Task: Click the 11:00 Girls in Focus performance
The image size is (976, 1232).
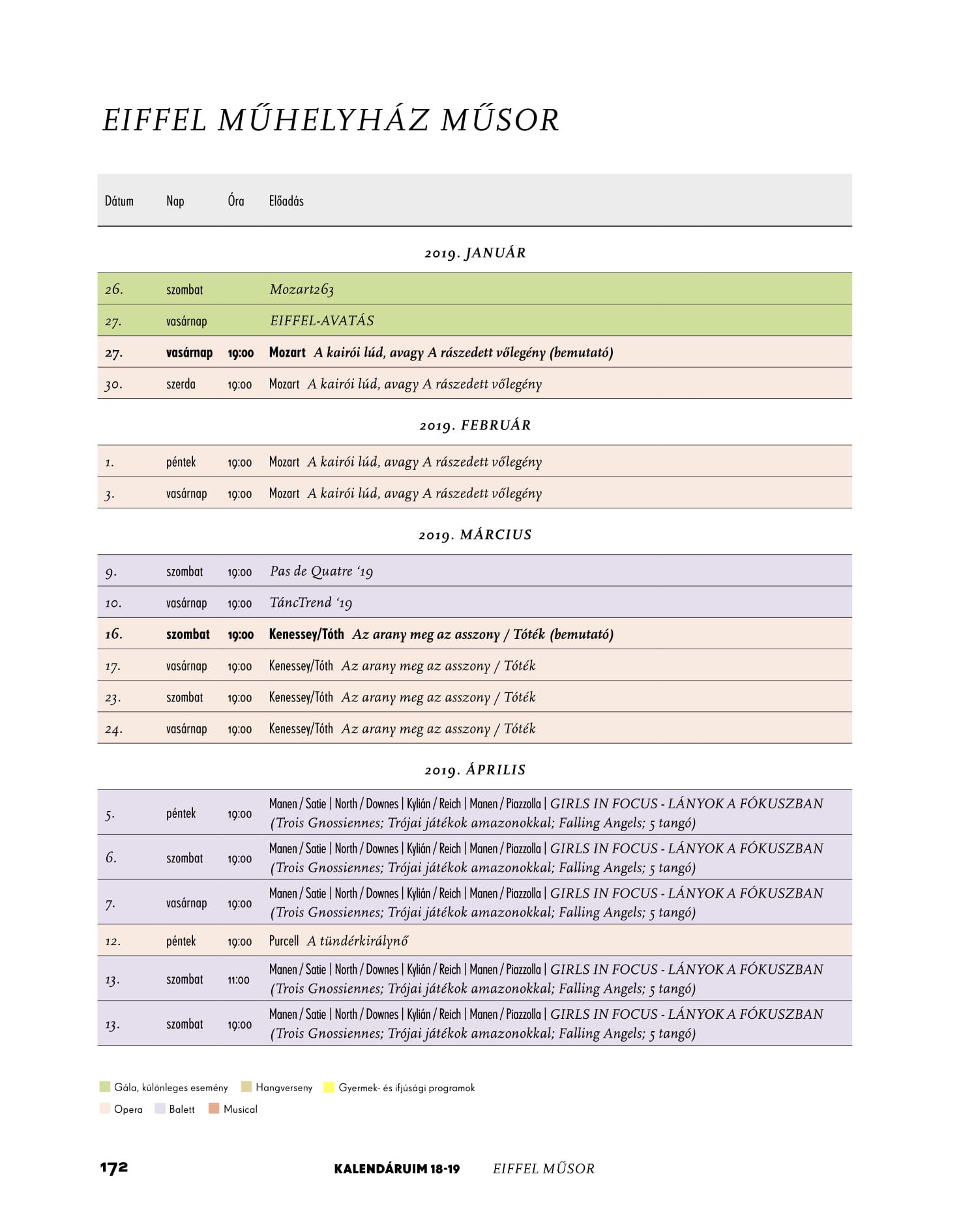Action: tap(475, 978)
